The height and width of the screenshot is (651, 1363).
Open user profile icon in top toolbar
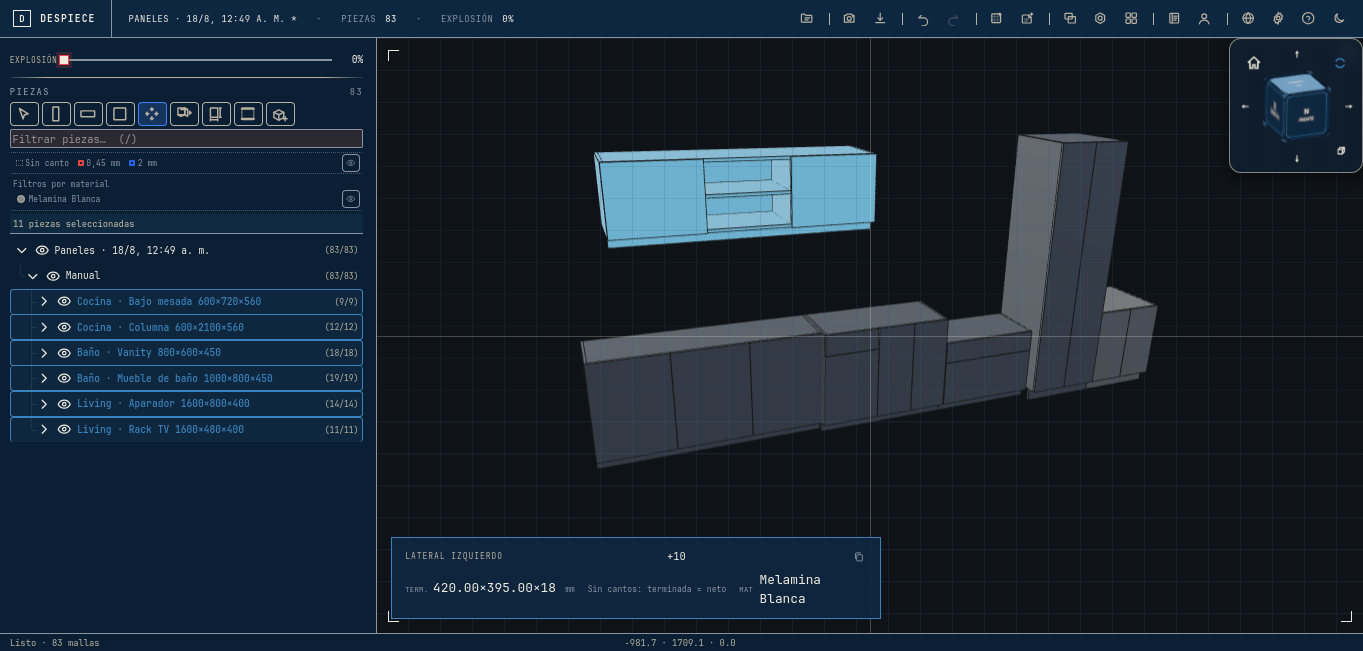pyautogui.click(x=1204, y=18)
